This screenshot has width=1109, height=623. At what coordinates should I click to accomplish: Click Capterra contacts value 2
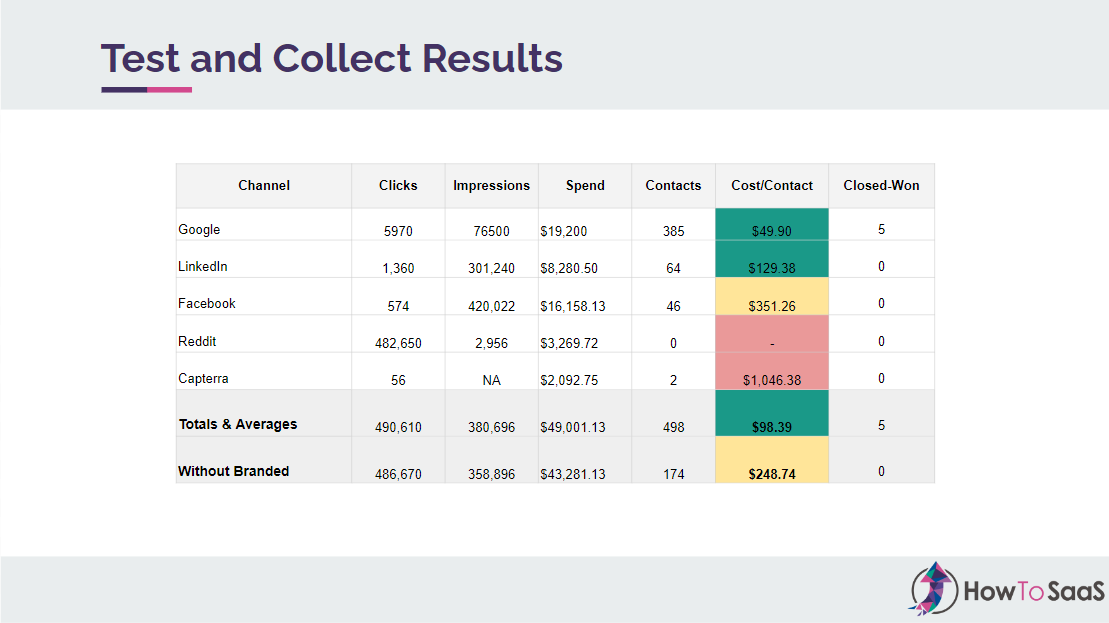pyautogui.click(x=673, y=380)
